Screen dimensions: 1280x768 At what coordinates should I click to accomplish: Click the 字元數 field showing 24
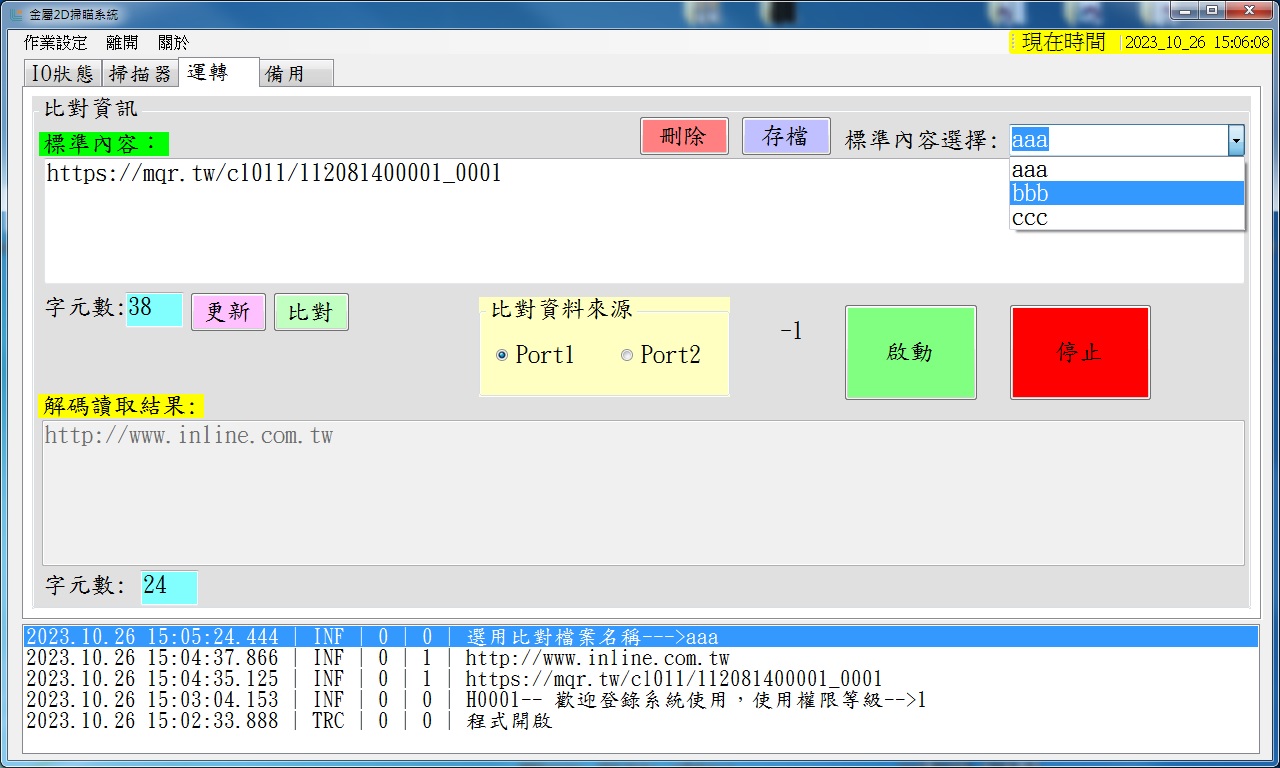pyautogui.click(x=169, y=587)
